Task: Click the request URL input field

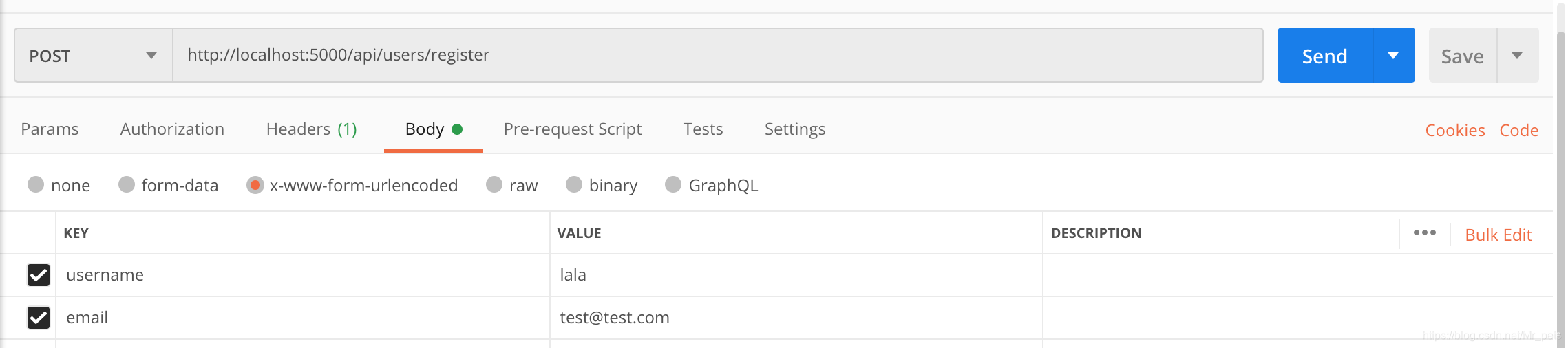Action: 716,55
